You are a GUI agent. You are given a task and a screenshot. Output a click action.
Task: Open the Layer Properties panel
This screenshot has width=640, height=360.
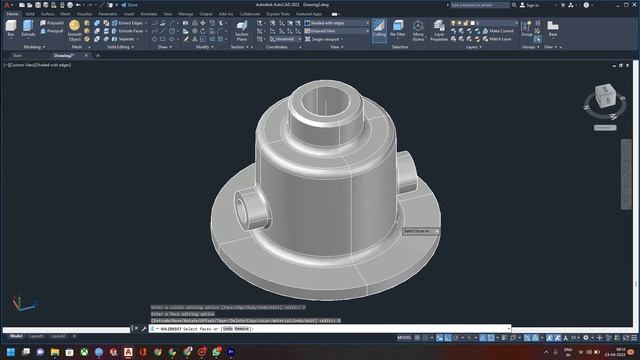tap(439, 31)
